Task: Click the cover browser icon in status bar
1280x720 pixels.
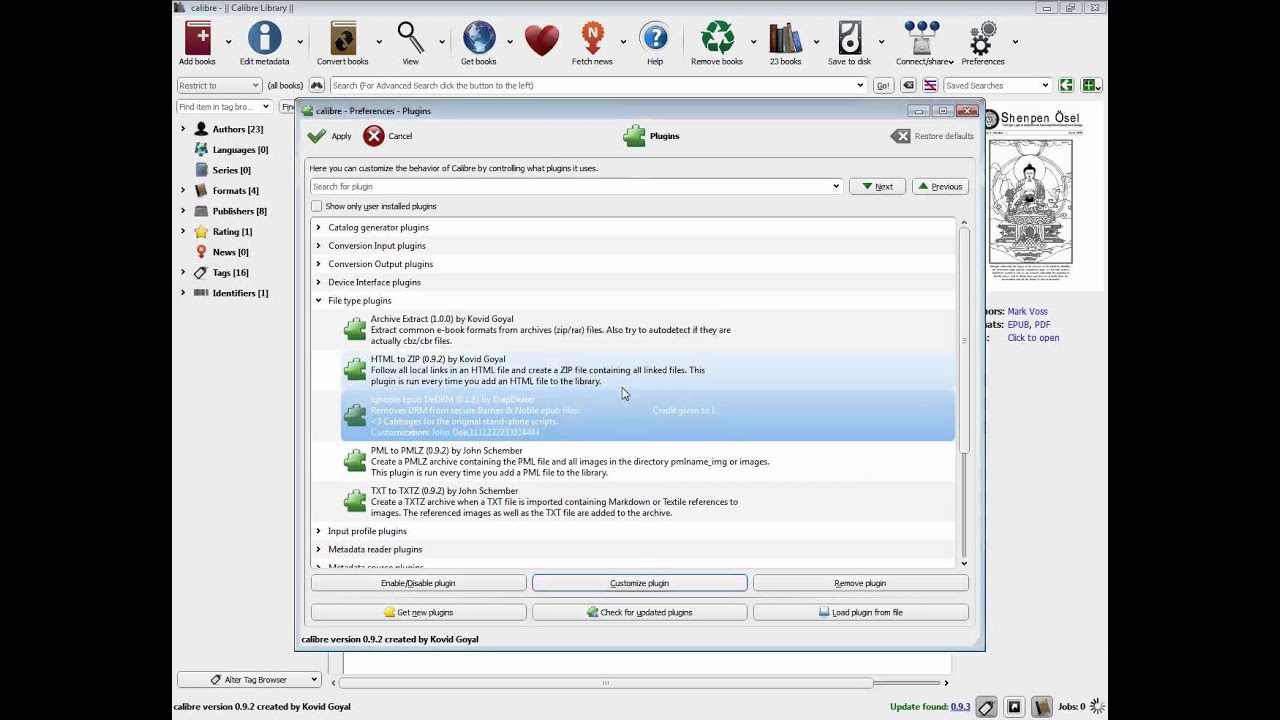Action: pyautogui.click(x=1014, y=707)
